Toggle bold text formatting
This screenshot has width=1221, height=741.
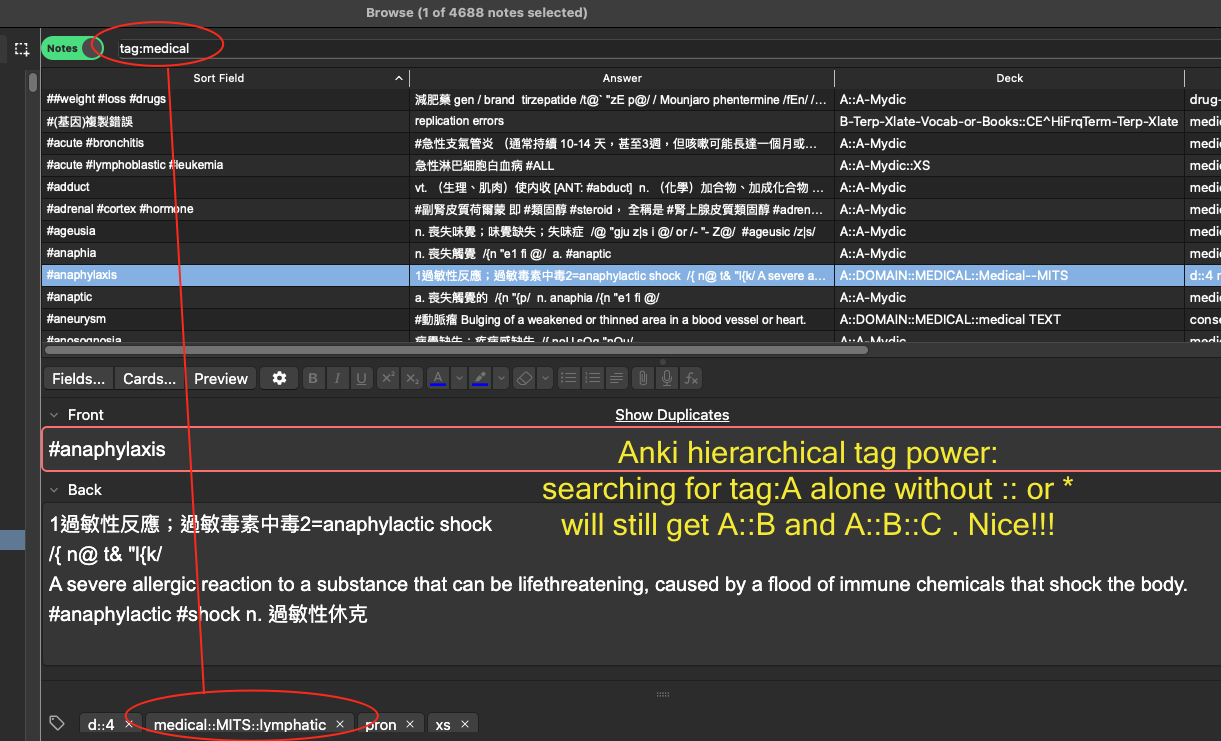click(x=313, y=378)
